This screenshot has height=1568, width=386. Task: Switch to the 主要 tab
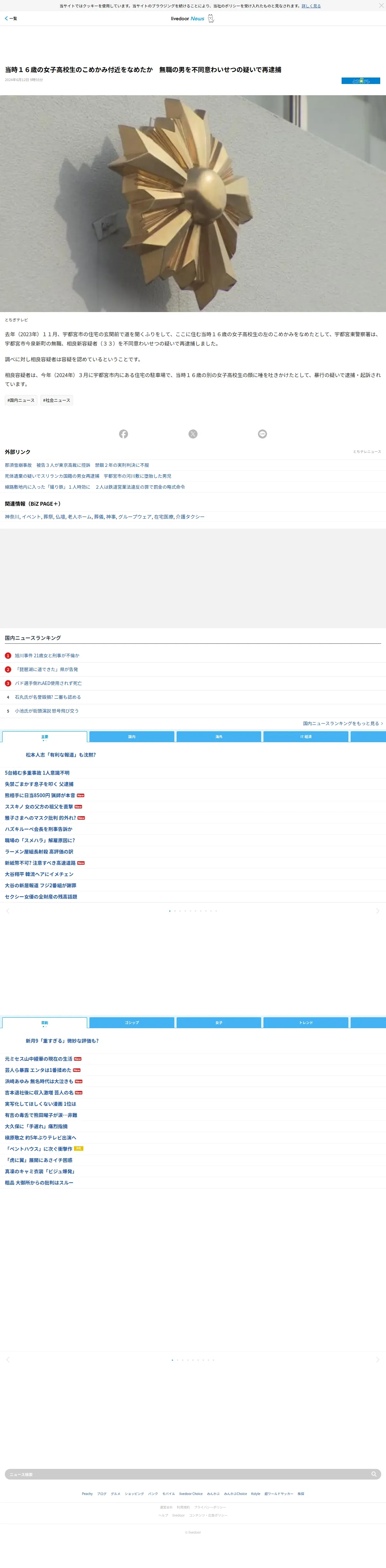tap(44, 737)
